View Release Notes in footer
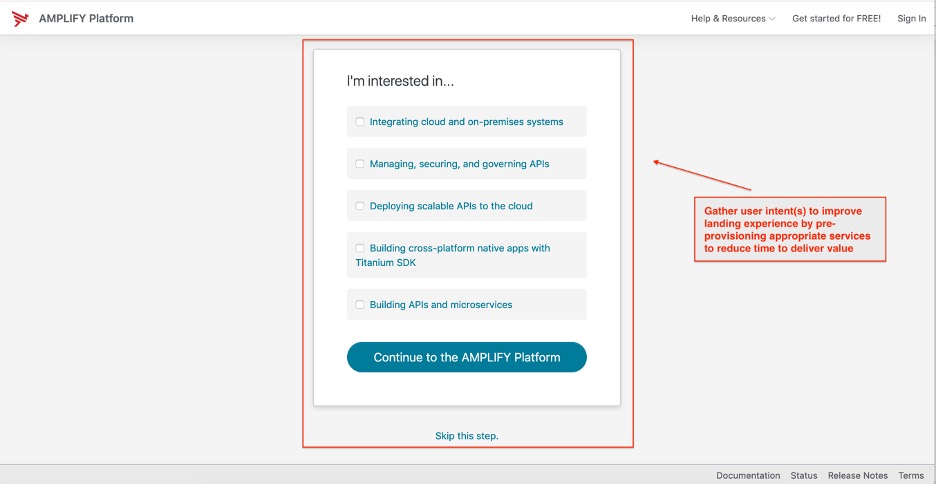Screen dimensions: 936x484 pyautogui.click(x=858, y=476)
